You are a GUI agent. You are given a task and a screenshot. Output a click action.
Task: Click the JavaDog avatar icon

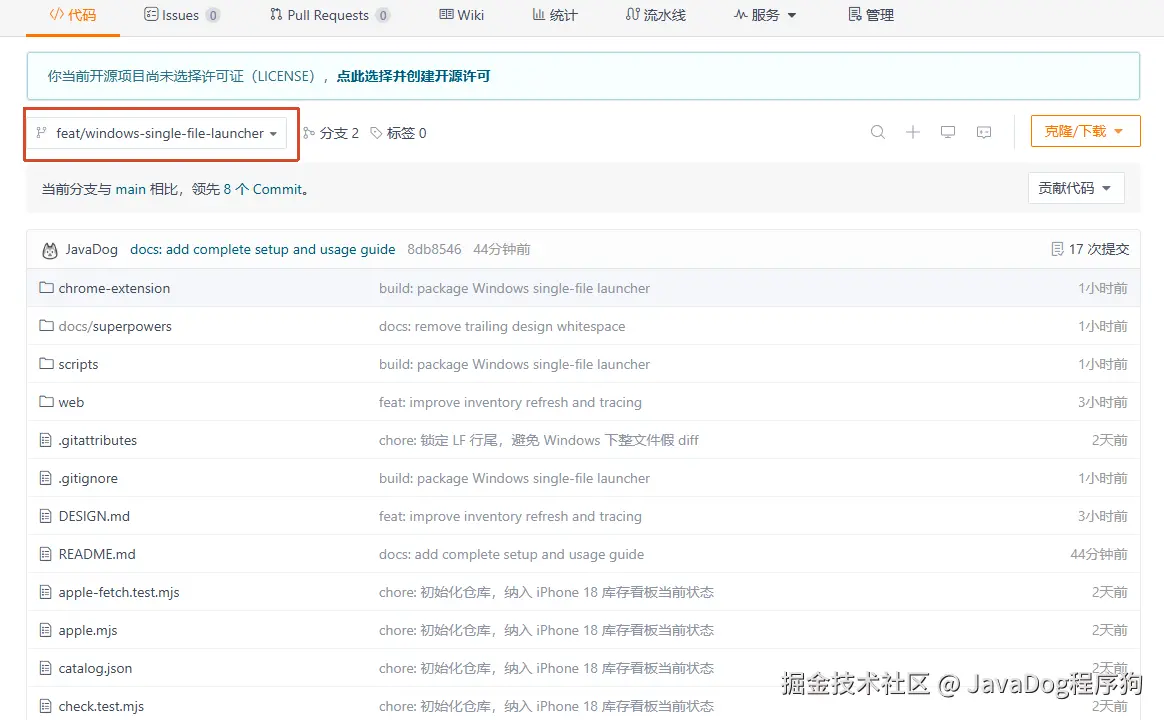50,250
